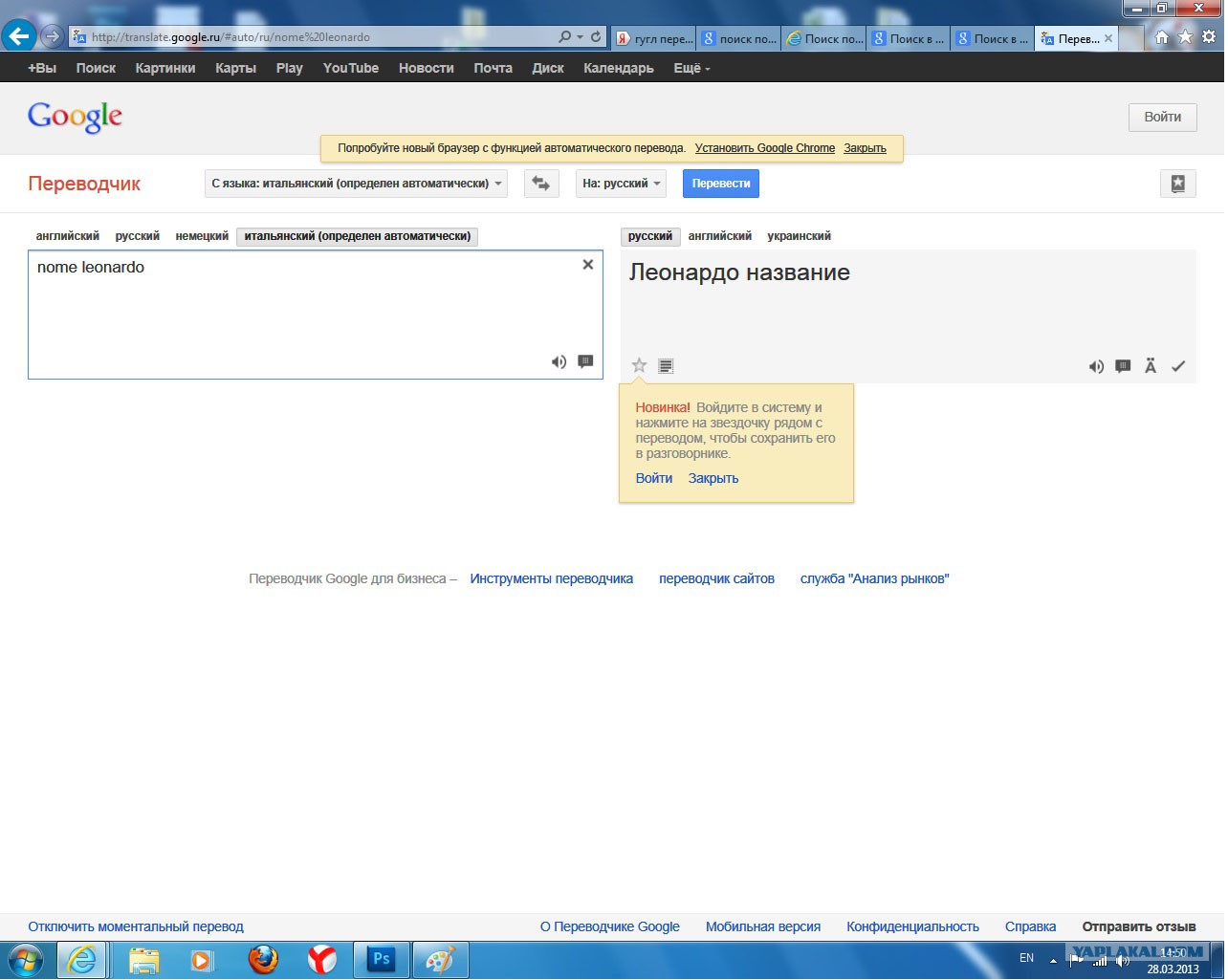Switch to the 'гугл пере...' browser tab
Viewport: 1228px width, 980px height.
(x=653, y=38)
